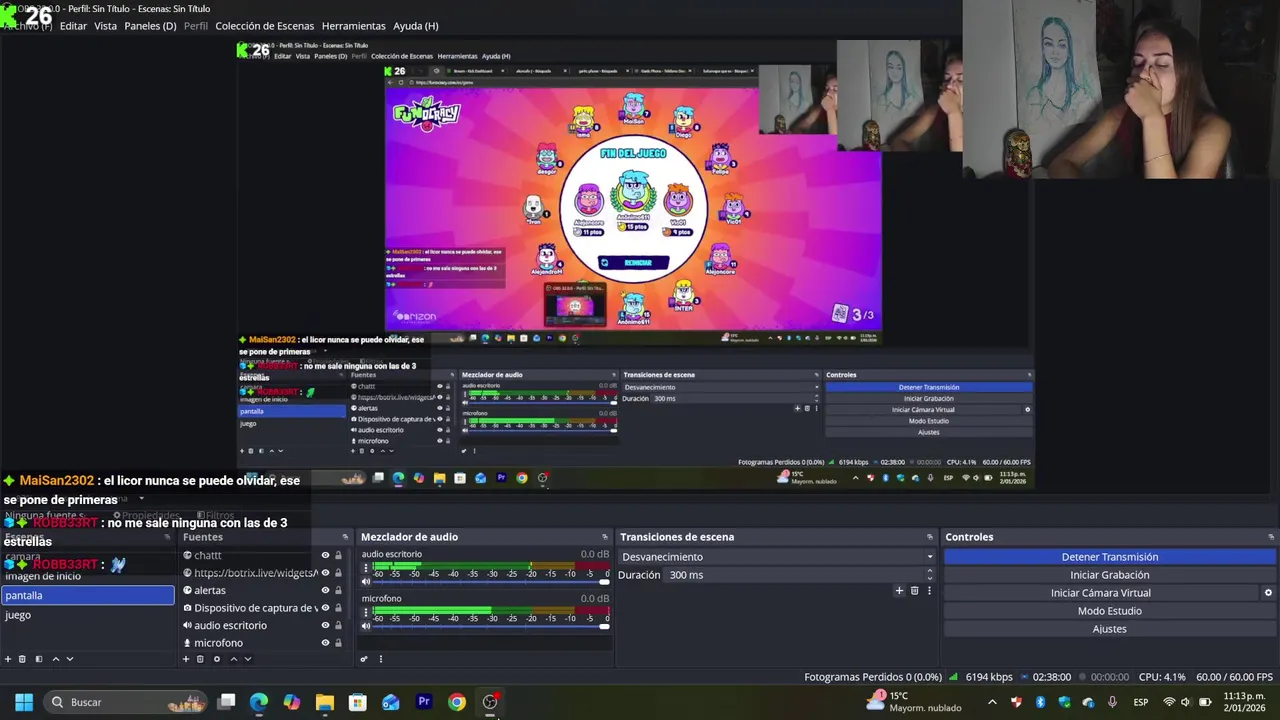Open File Explorer from taskbar
This screenshot has width=1280, height=720.
click(325, 702)
